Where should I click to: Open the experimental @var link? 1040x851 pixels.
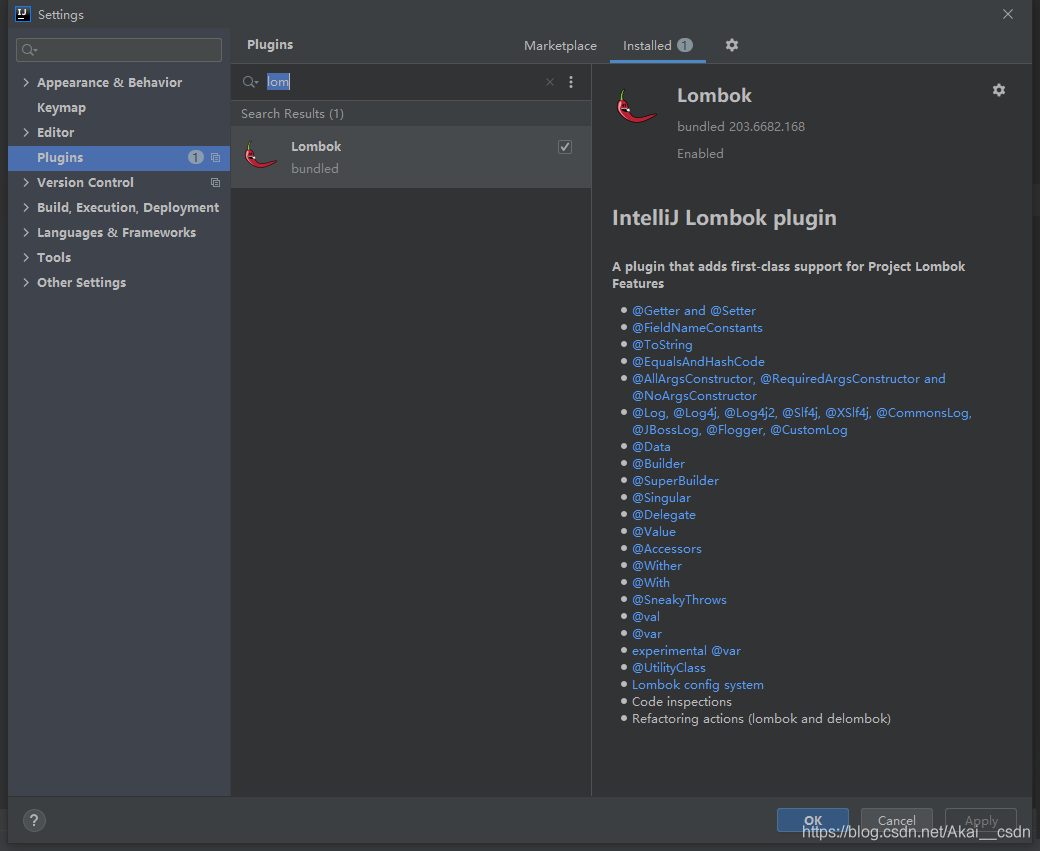pos(686,651)
